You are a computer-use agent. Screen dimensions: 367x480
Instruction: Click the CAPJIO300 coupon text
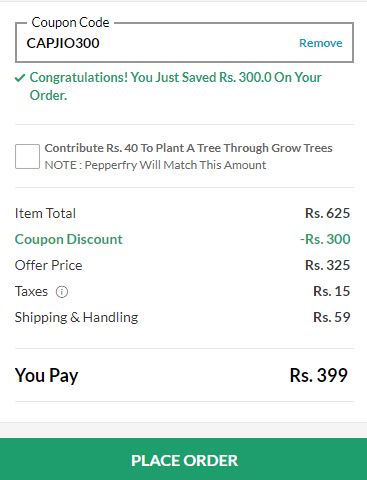pyautogui.click(x=63, y=43)
